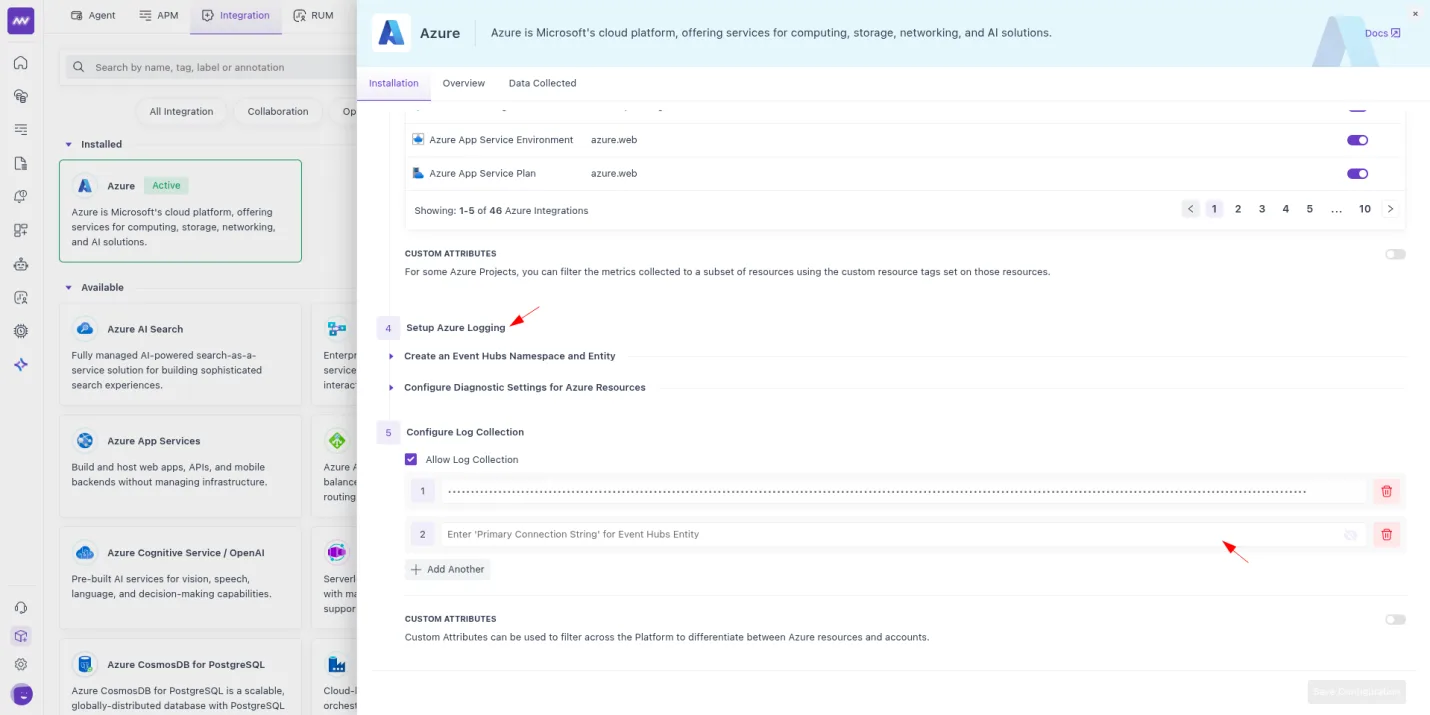Select the Installation tab
The width and height of the screenshot is (1430, 715).
(394, 83)
